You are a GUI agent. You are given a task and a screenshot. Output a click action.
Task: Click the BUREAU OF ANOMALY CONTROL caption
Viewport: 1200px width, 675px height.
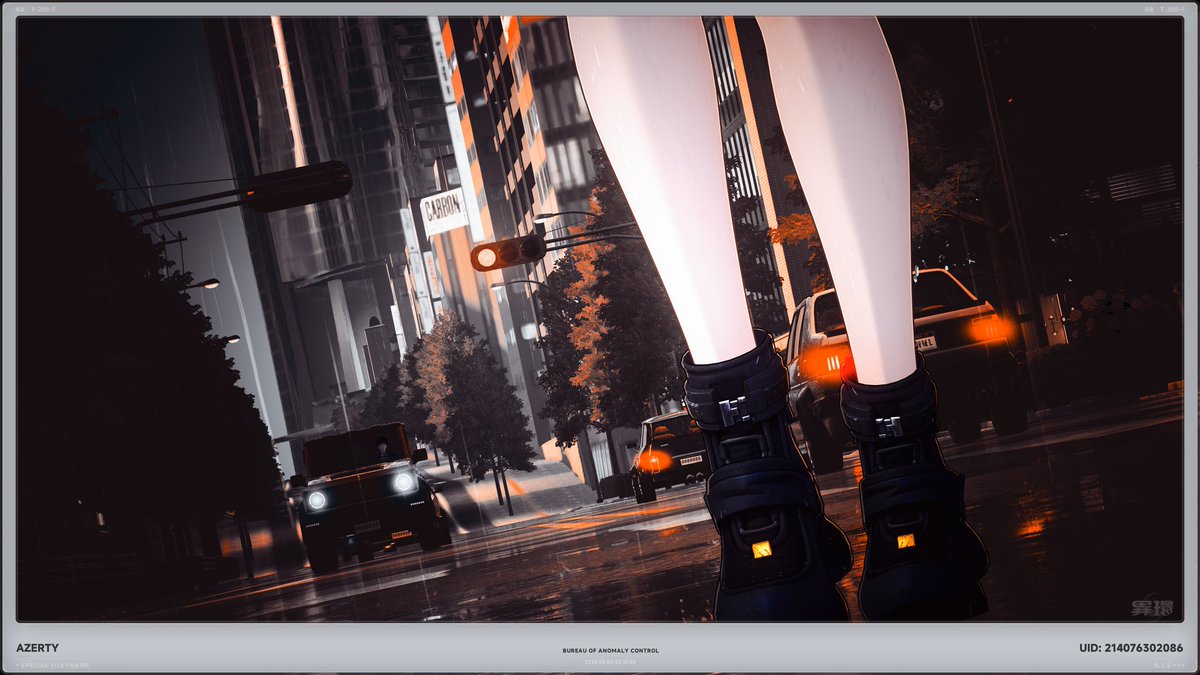(x=610, y=651)
